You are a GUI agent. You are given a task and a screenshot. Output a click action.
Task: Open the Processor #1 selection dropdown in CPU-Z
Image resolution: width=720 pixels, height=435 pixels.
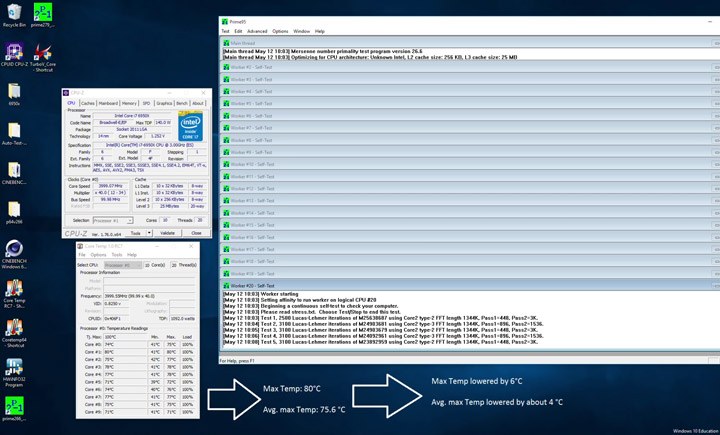click(x=113, y=221)
